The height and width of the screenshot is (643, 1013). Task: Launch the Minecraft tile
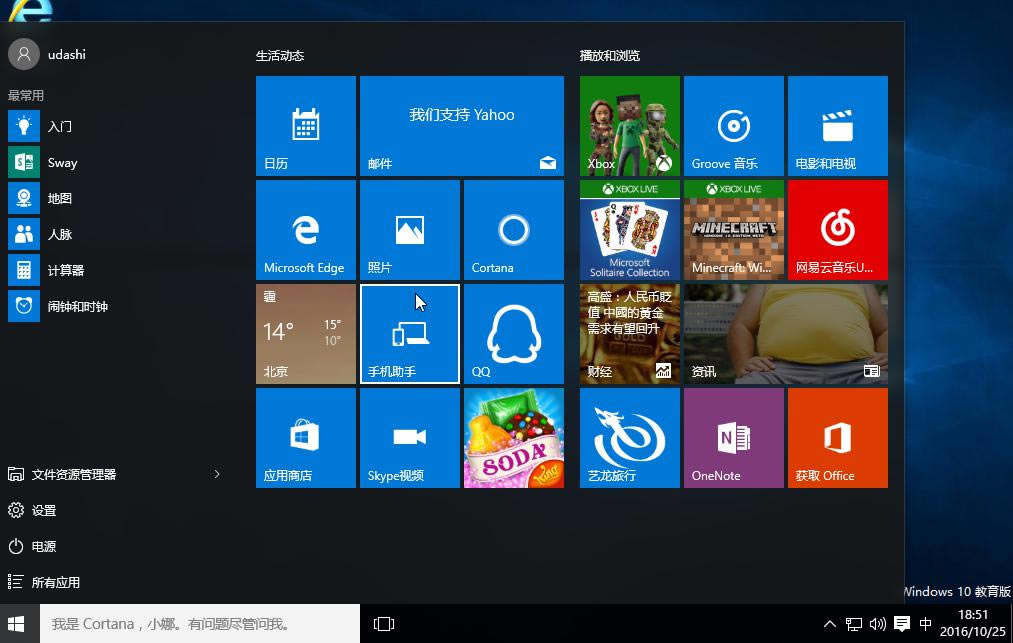pos(734,230)
